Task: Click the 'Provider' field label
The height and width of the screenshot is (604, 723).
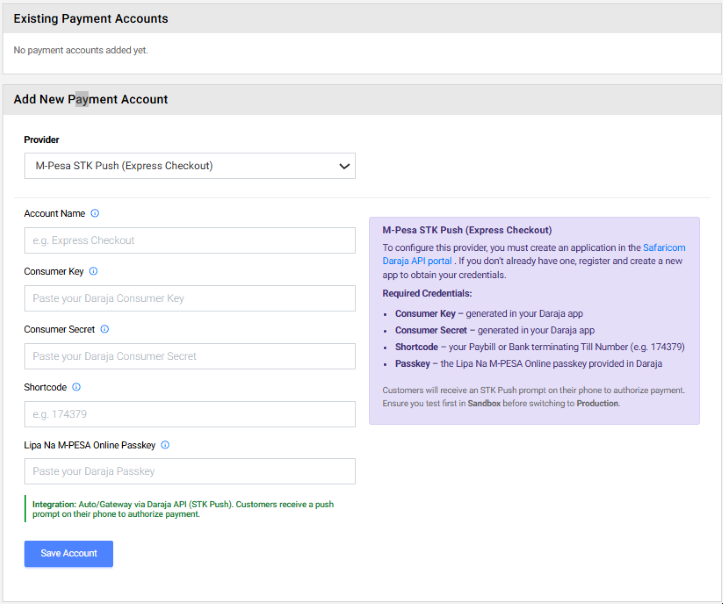Action: [41, 140]
